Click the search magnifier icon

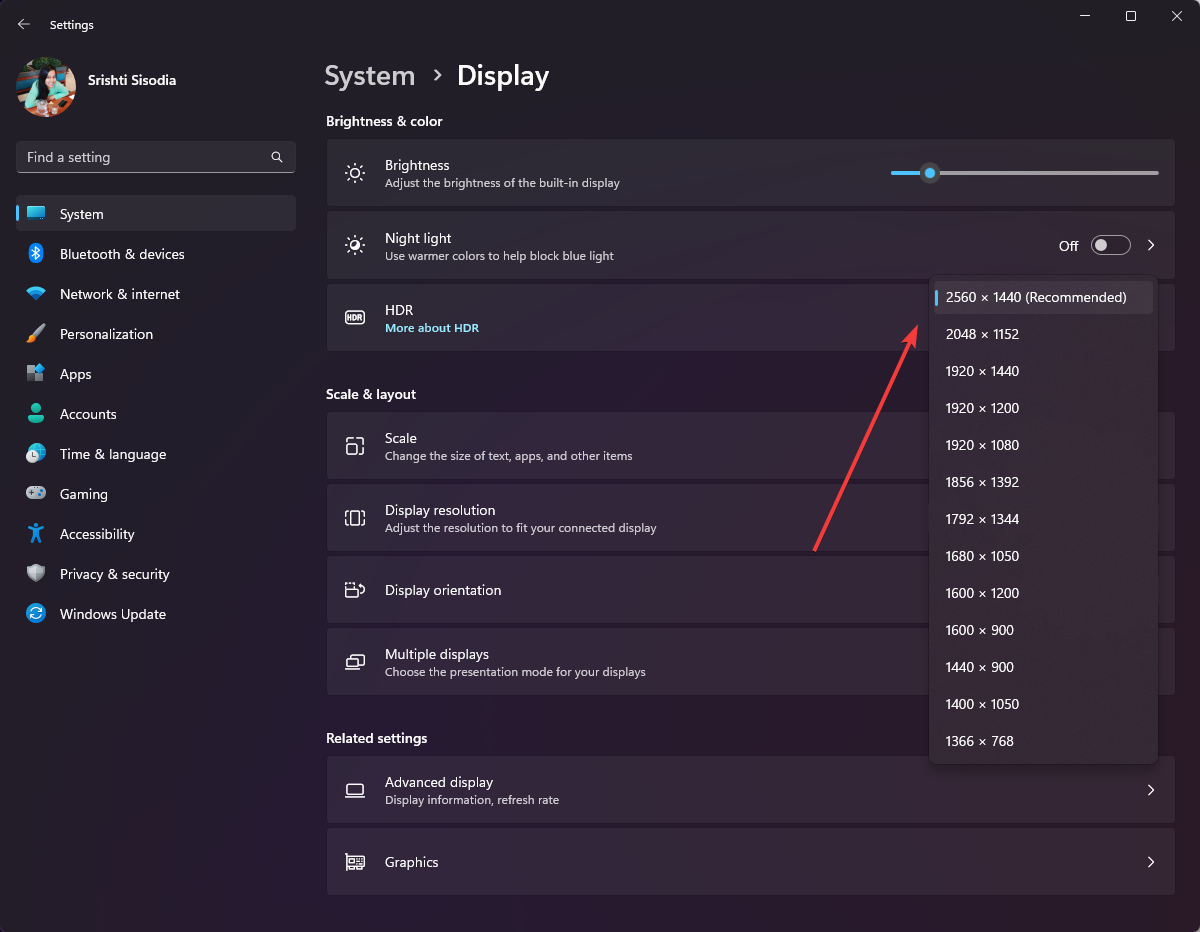point(277,157)
